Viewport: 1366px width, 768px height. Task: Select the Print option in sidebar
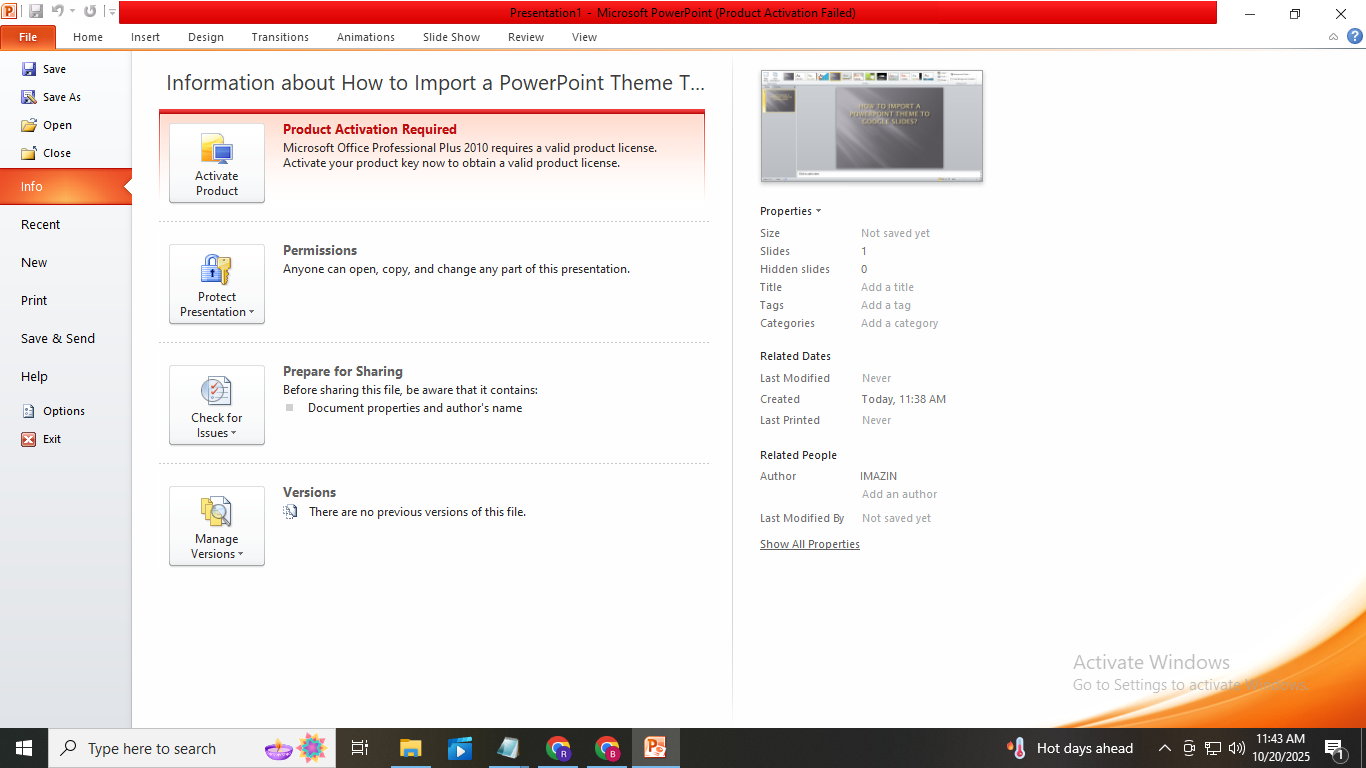tap(34, 301)
